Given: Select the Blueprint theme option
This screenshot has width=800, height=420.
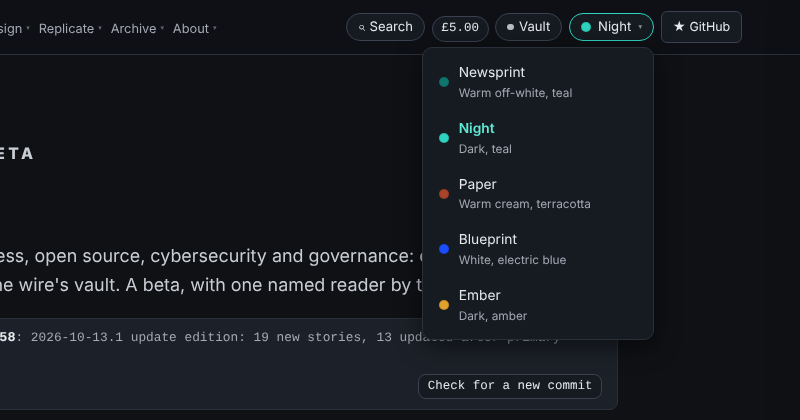Looking at the screenshot, I should coord(538,249).
